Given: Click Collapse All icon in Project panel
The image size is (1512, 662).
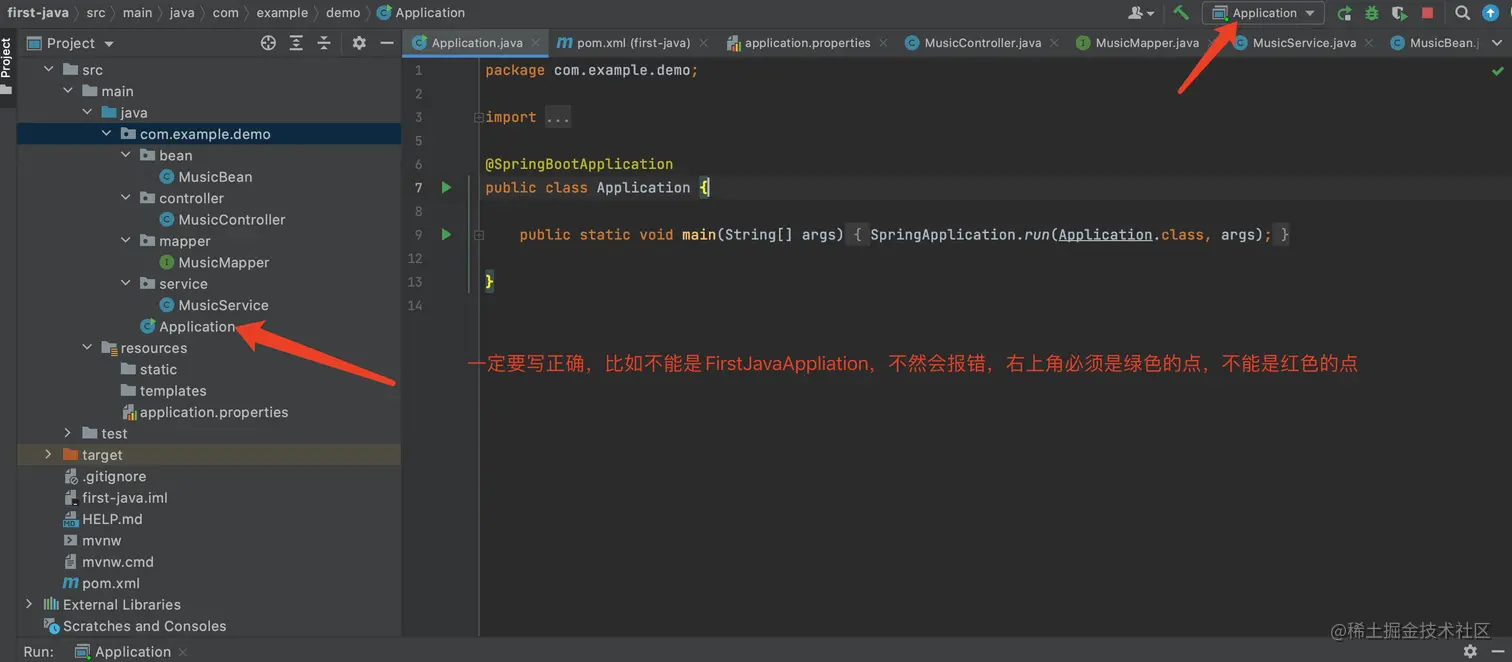Looking at the screenshot, I should [x=324, y=43].
